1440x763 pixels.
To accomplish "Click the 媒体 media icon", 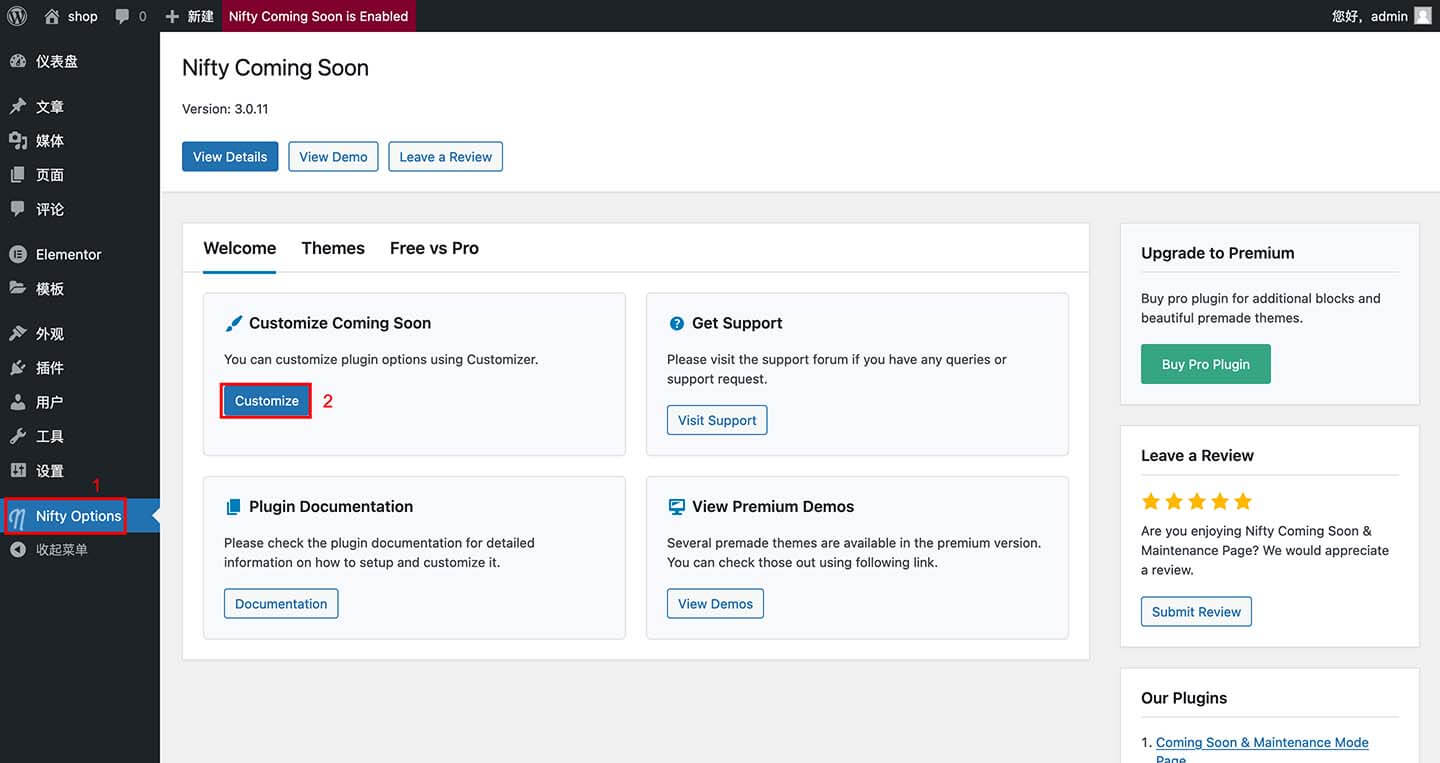I will (18, 141).
